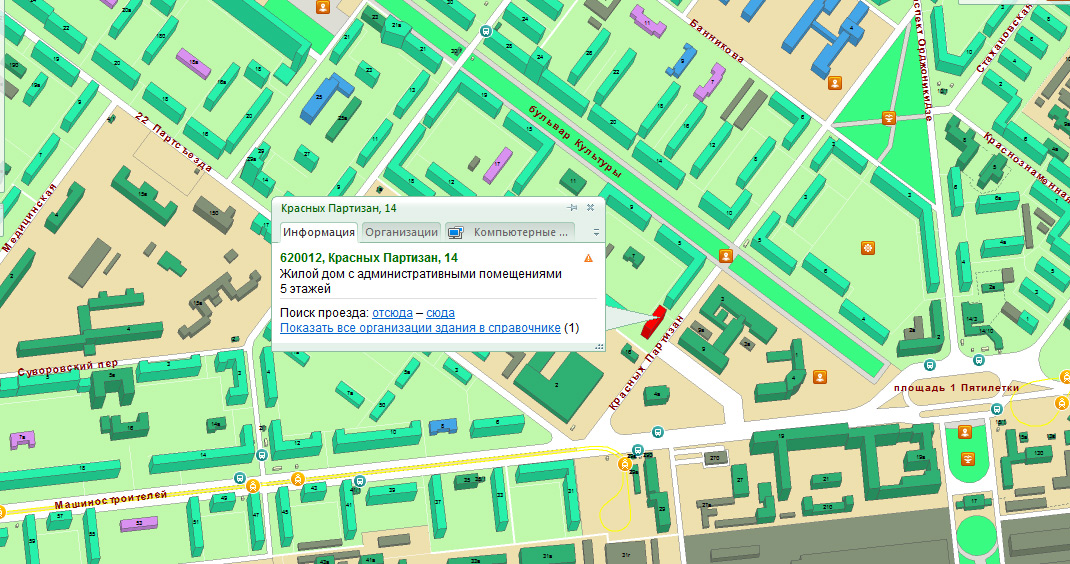This screenshot has width=1070, height=564.
Task: Click the large blue building near Банникова
Action: coord(821,38)
